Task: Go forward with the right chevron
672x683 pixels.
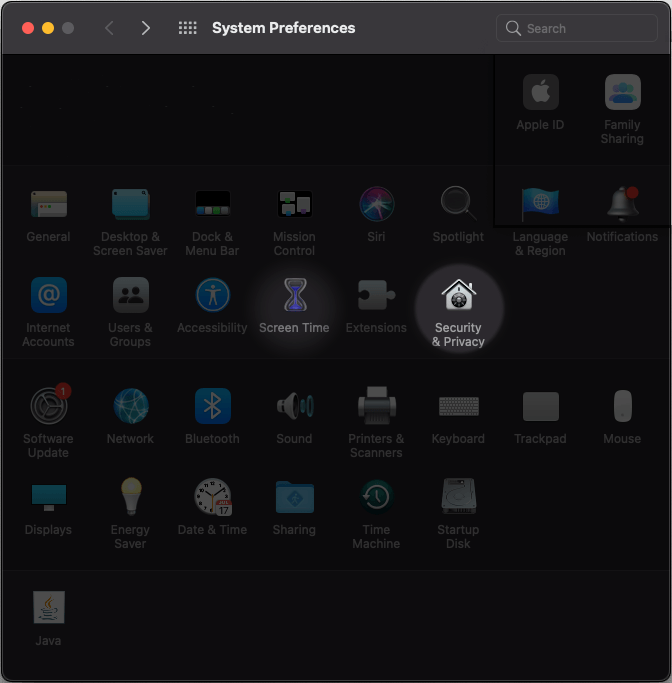Action: (146, 28)
